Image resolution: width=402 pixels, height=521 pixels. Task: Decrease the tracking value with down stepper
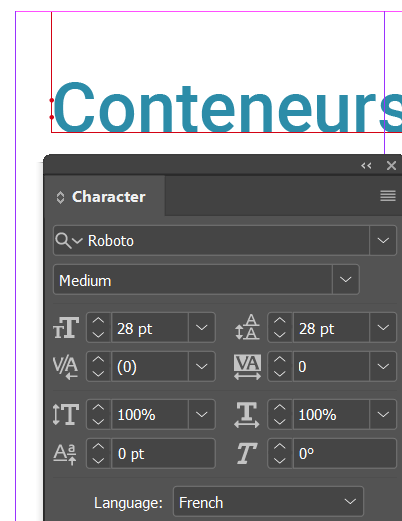point(280,373)
